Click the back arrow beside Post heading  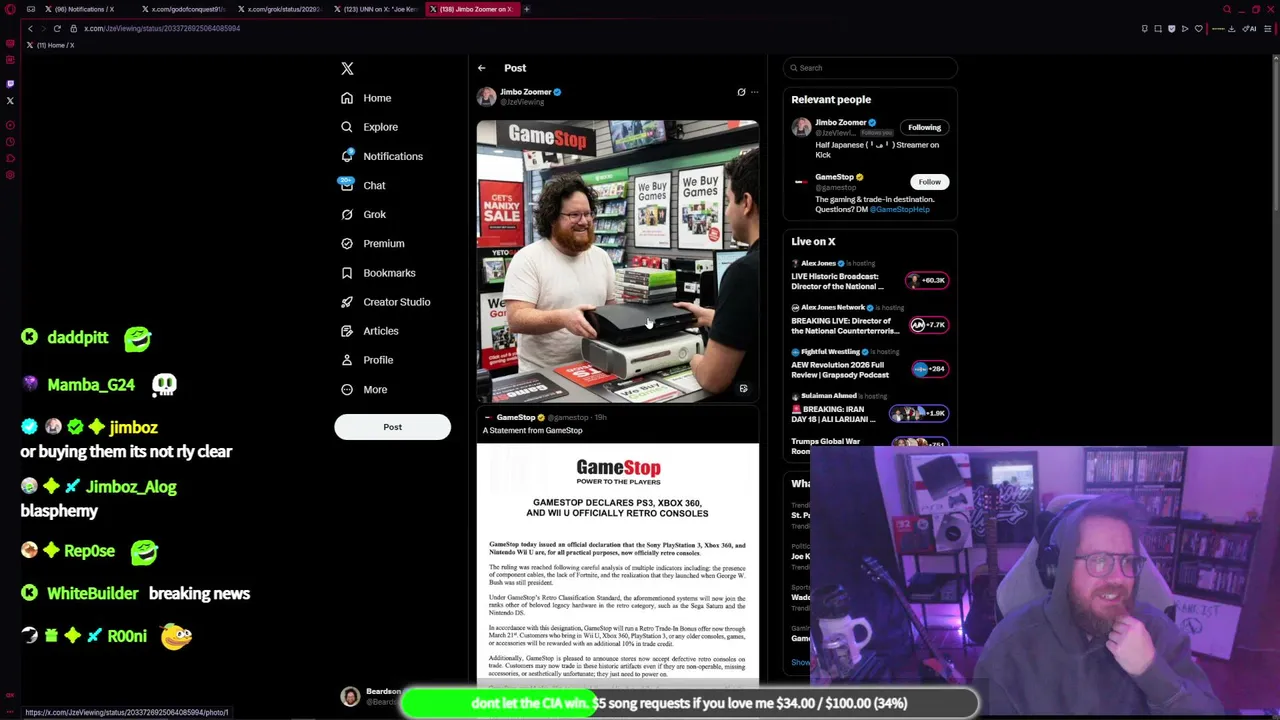[481, 68]
